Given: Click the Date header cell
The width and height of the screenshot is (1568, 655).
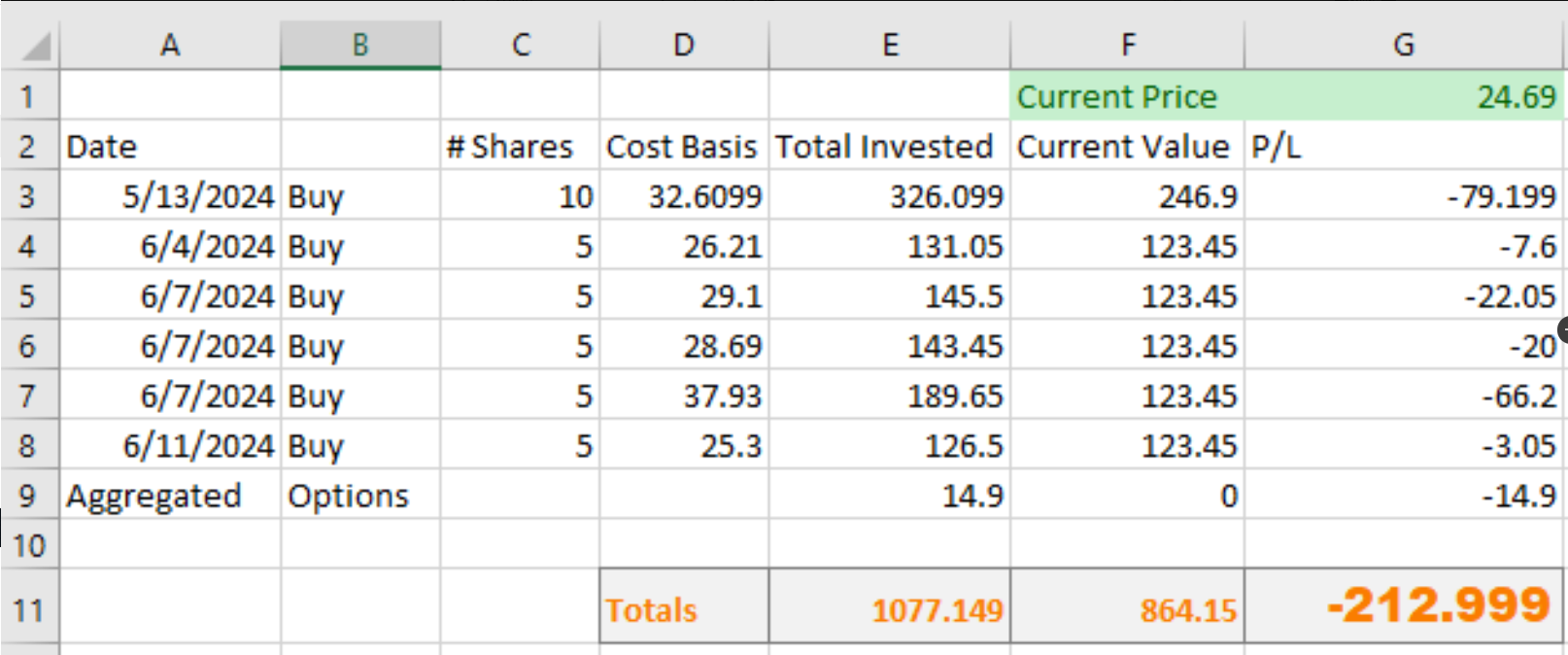Looking at the screenshot, I should [170, 146].
